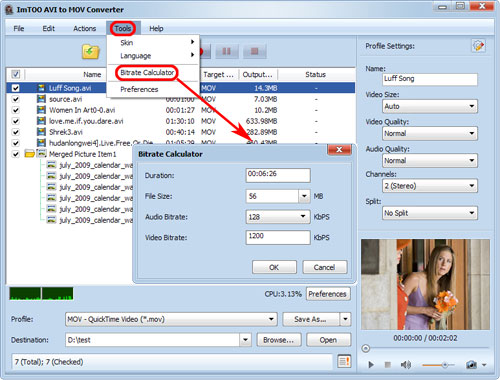Click the Preferences button beside CPU usage
The image size is (500, 380).
[328, 294]
